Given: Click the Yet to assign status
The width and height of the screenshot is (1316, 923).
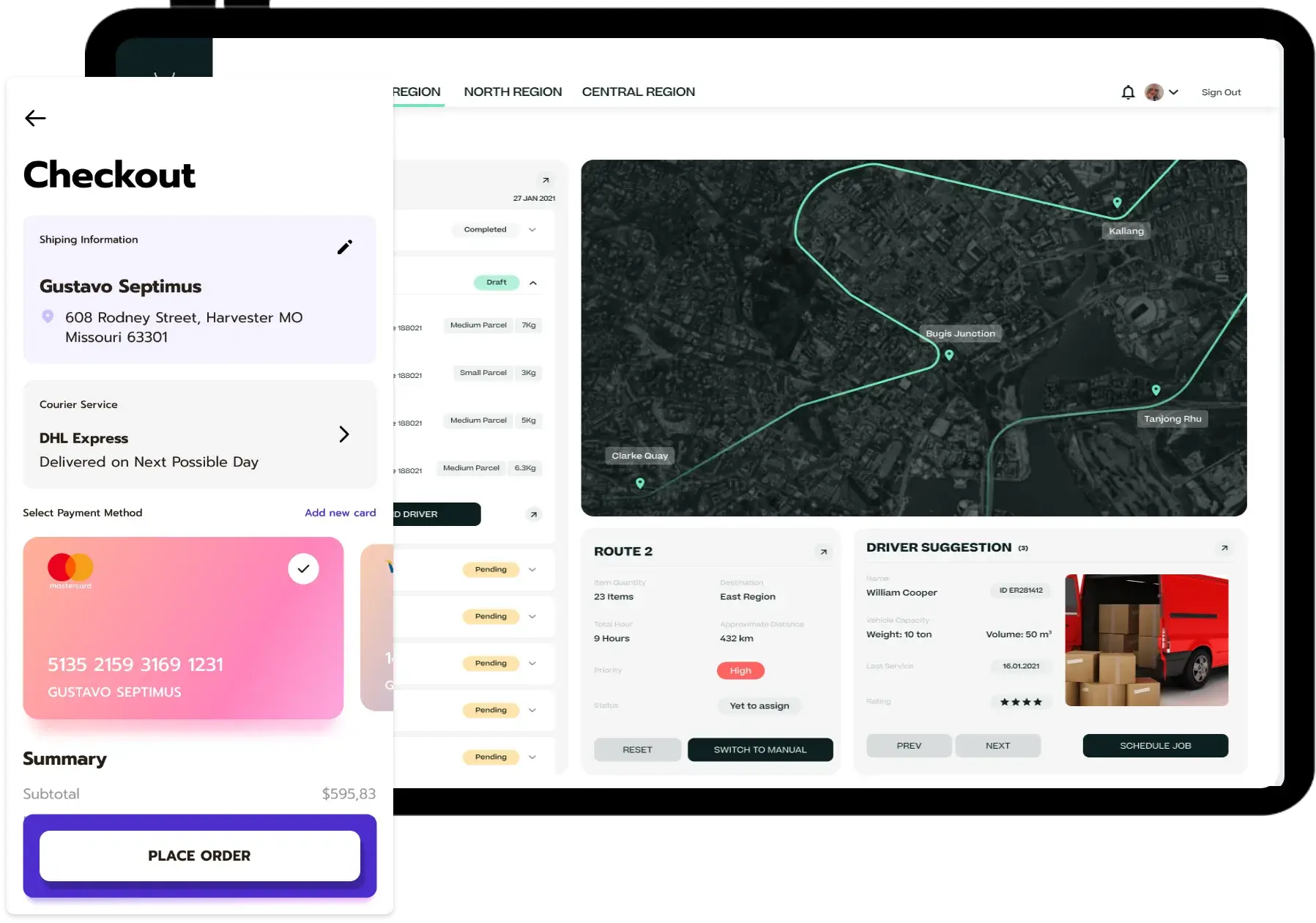Looking at the screenshot, I should tap(759, 705).
